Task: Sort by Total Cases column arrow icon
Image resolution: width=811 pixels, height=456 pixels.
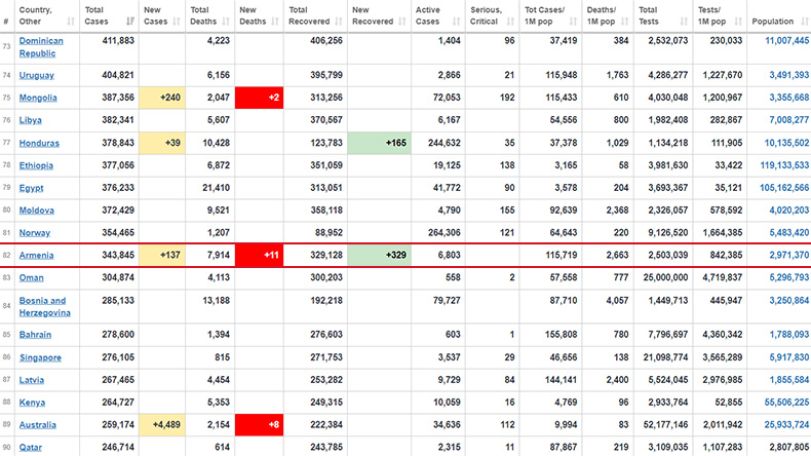Action: point(130,21)
